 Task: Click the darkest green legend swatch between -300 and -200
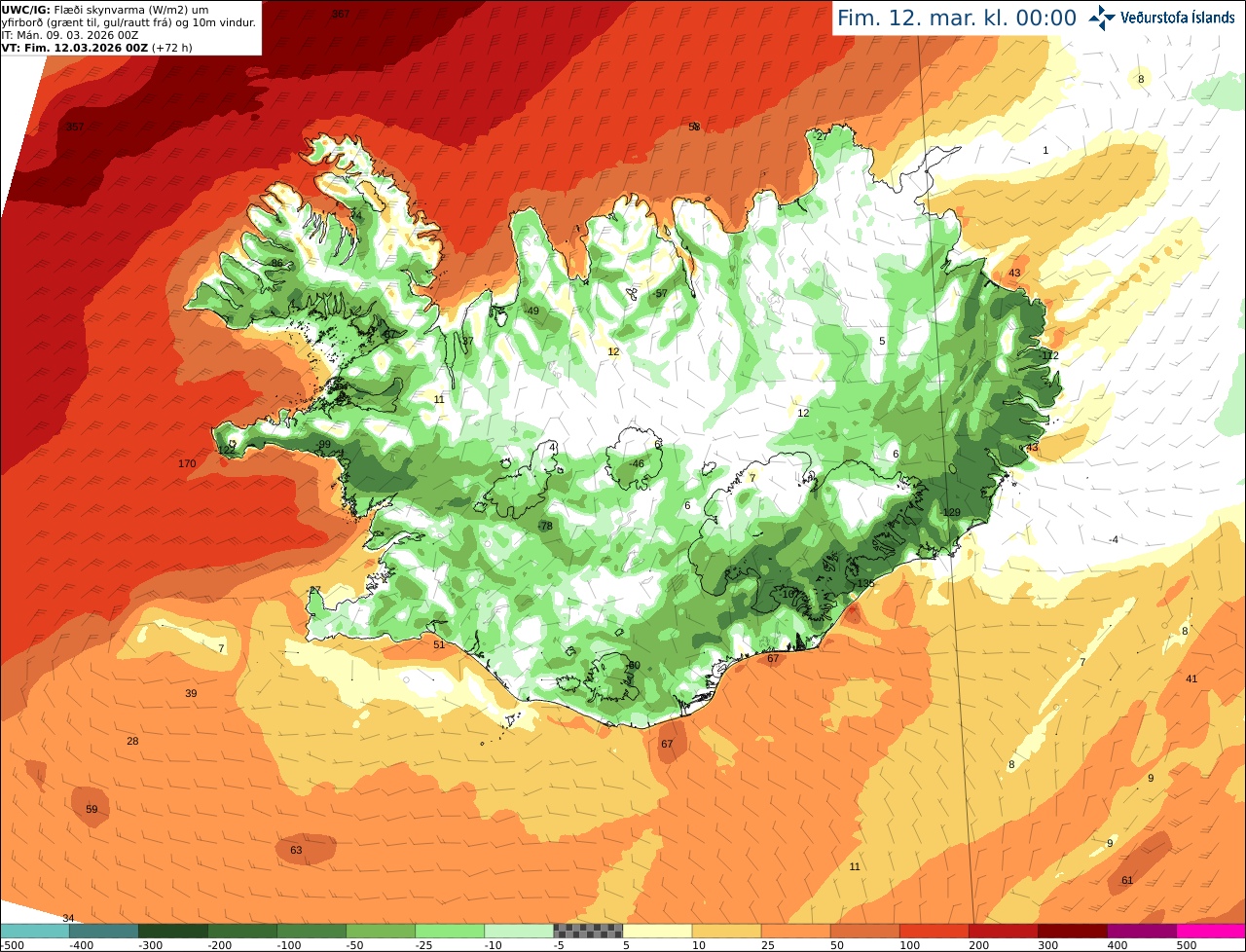click(173, 932)
